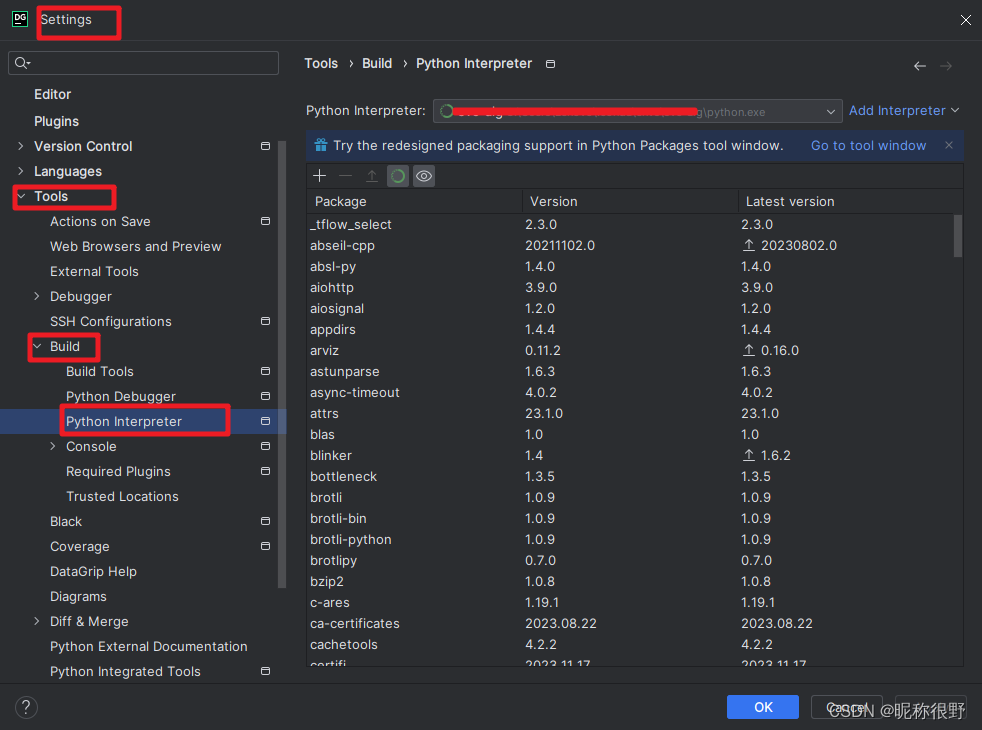Sort by Version column header

point(631,202)
